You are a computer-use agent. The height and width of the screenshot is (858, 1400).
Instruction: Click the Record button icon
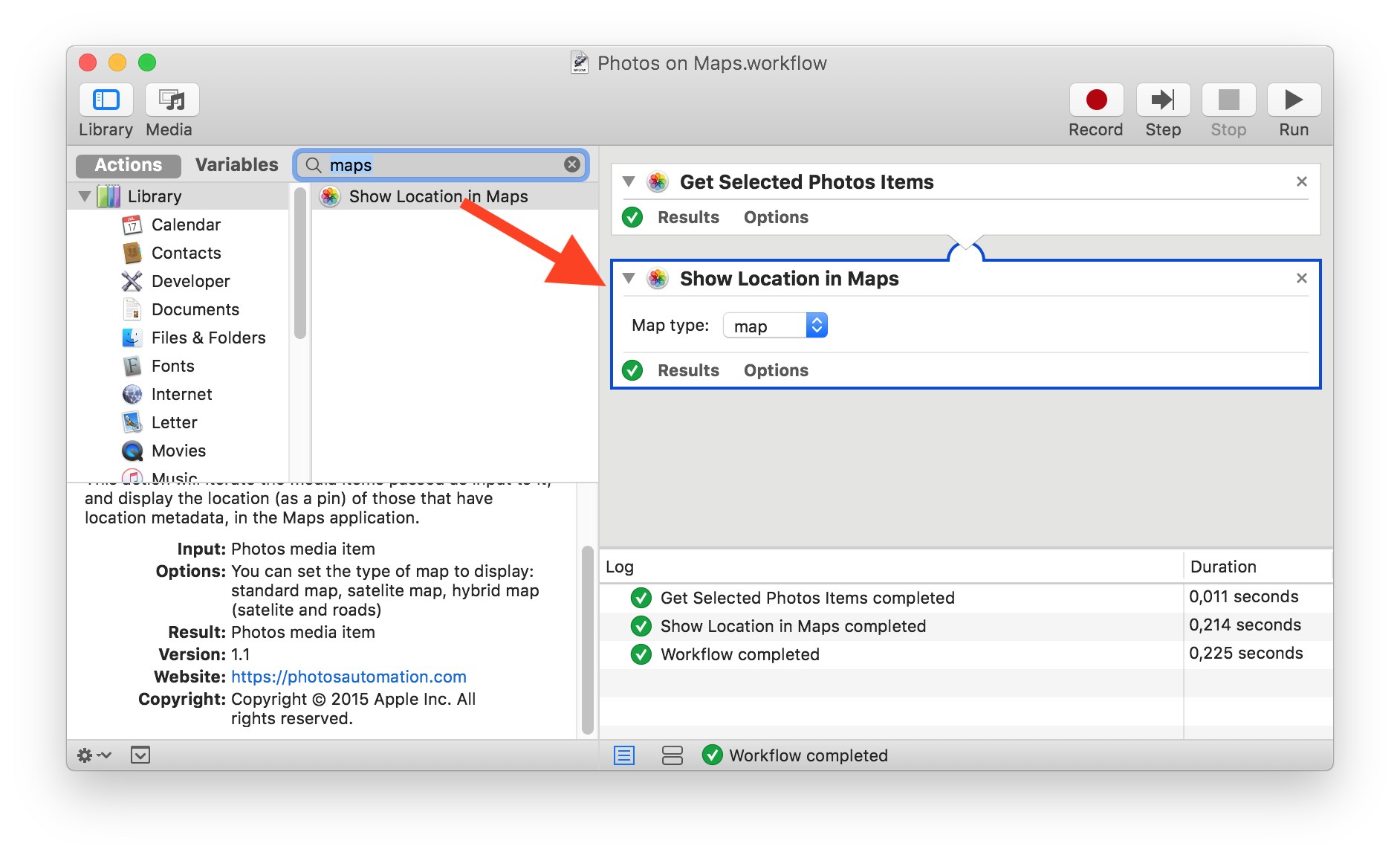[1095, 100]
